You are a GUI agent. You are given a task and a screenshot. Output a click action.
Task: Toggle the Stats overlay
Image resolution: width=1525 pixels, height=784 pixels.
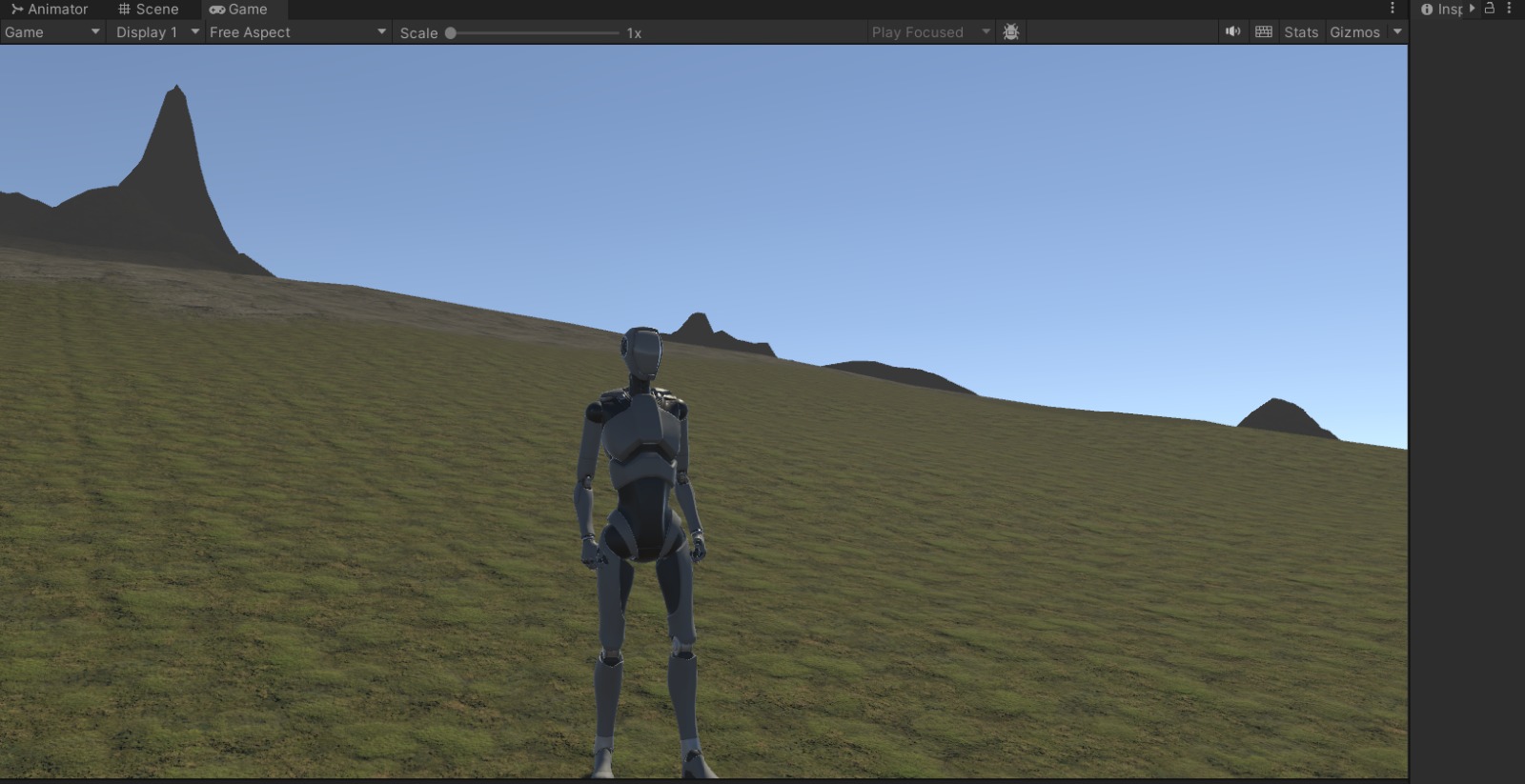point(1301,31)
